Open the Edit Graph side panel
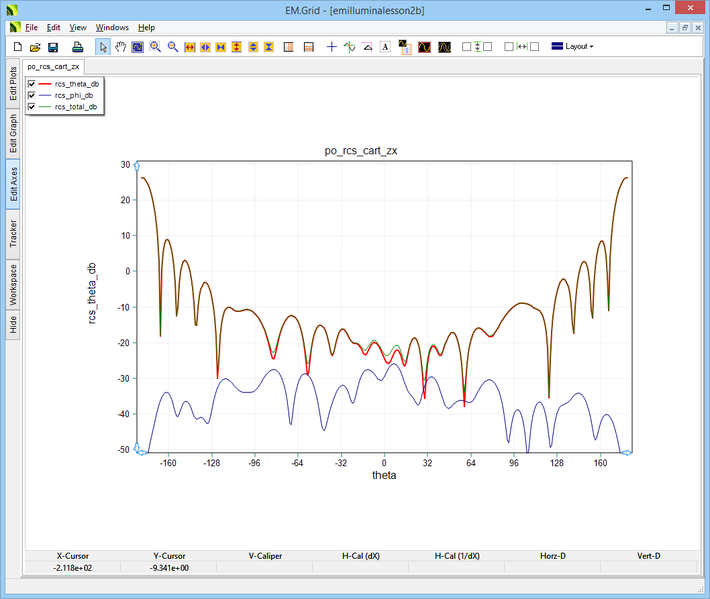 pos(13,133)
